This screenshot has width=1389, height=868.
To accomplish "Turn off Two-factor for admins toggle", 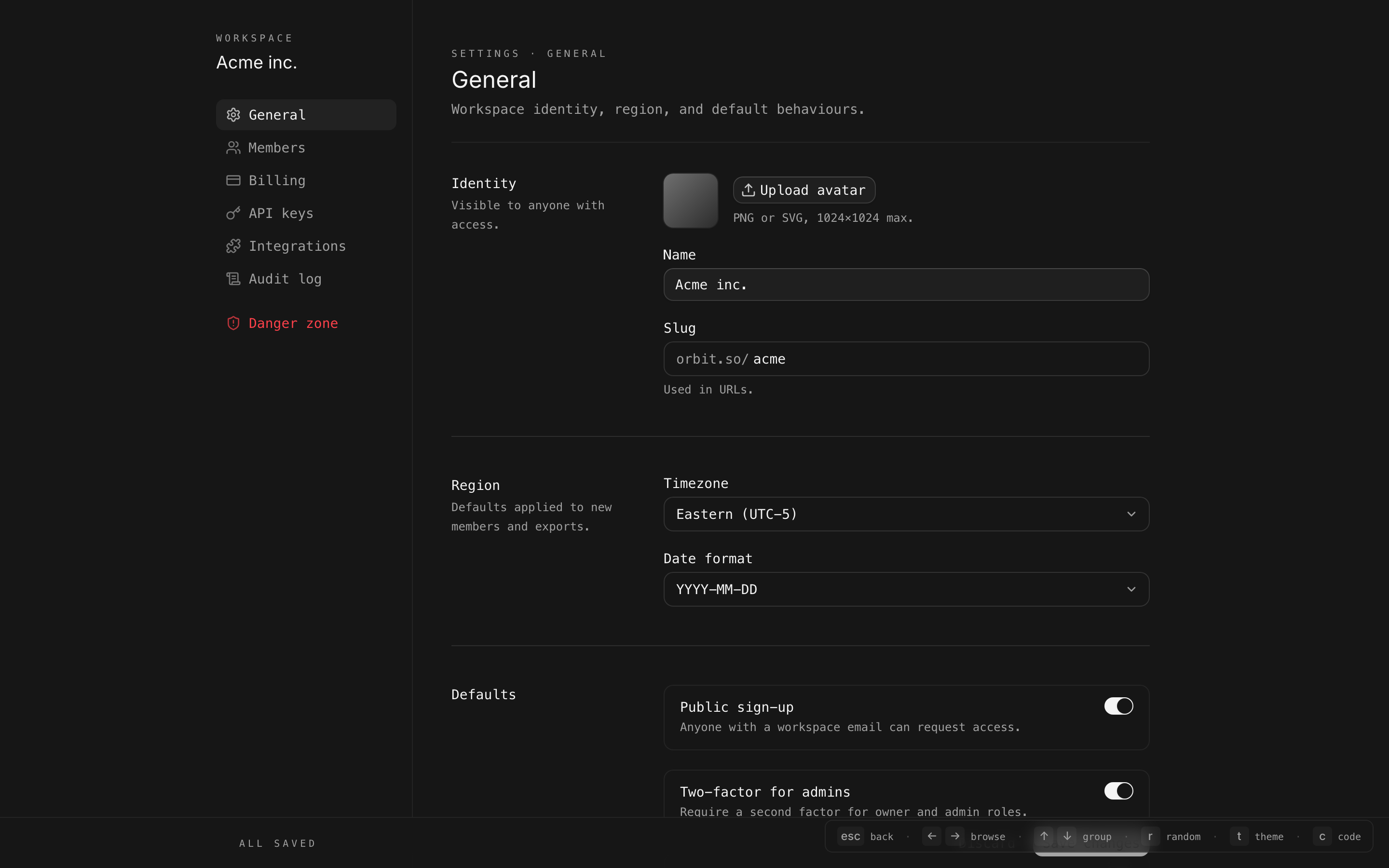I will (x=1118, y=791).
